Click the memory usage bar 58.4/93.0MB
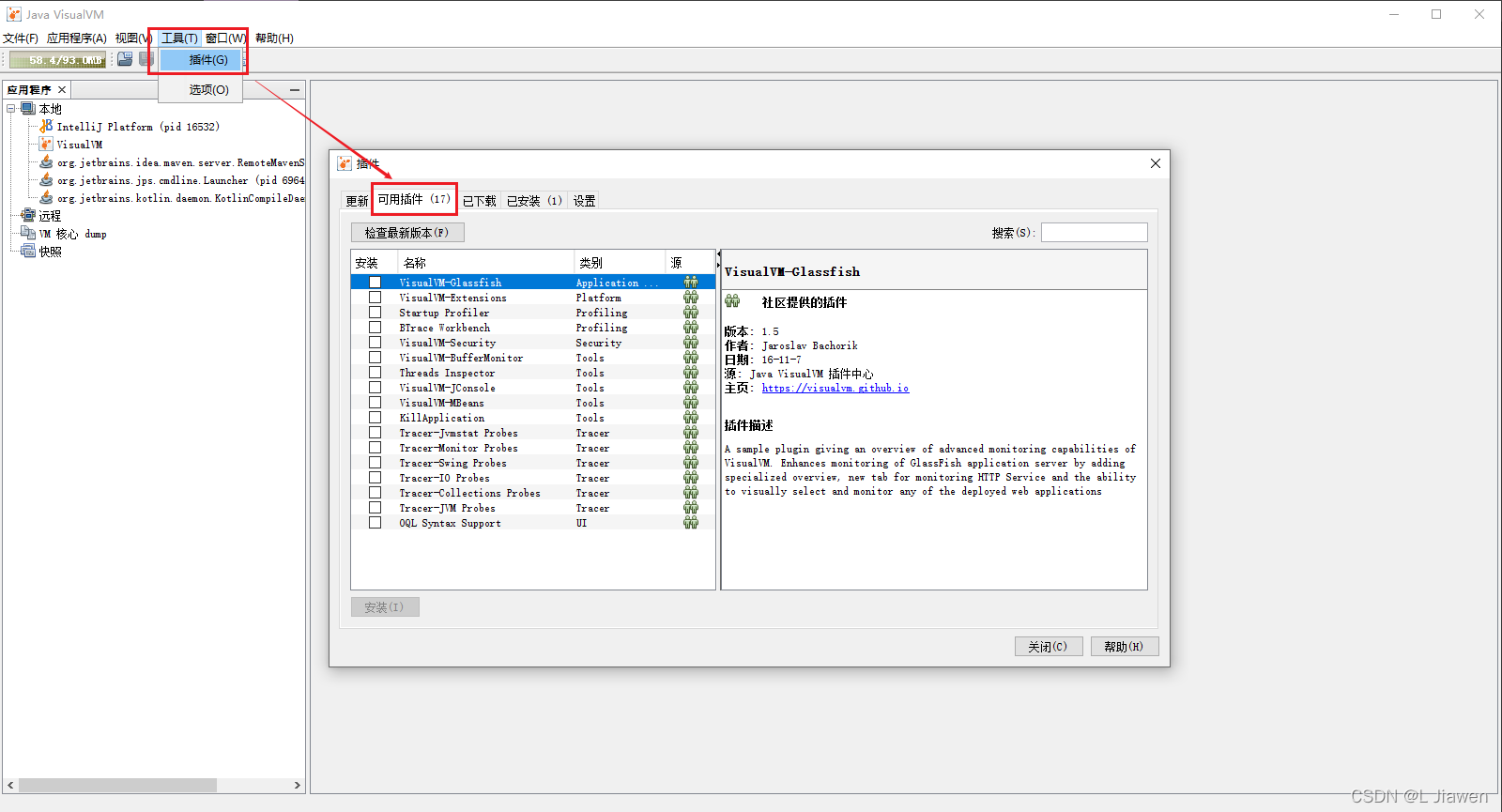Image resolution: width=1502 pixels, height=812 pixels. click(x=57, y=59)
